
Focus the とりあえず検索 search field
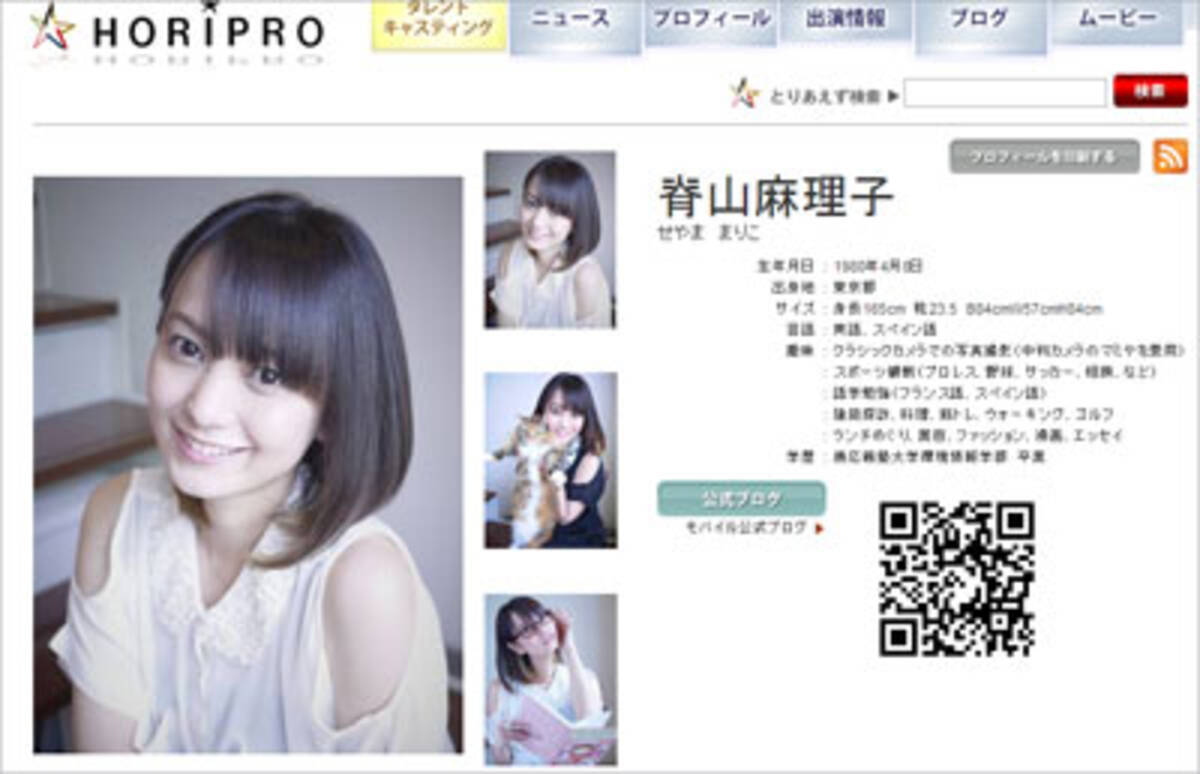point(1005,93)
